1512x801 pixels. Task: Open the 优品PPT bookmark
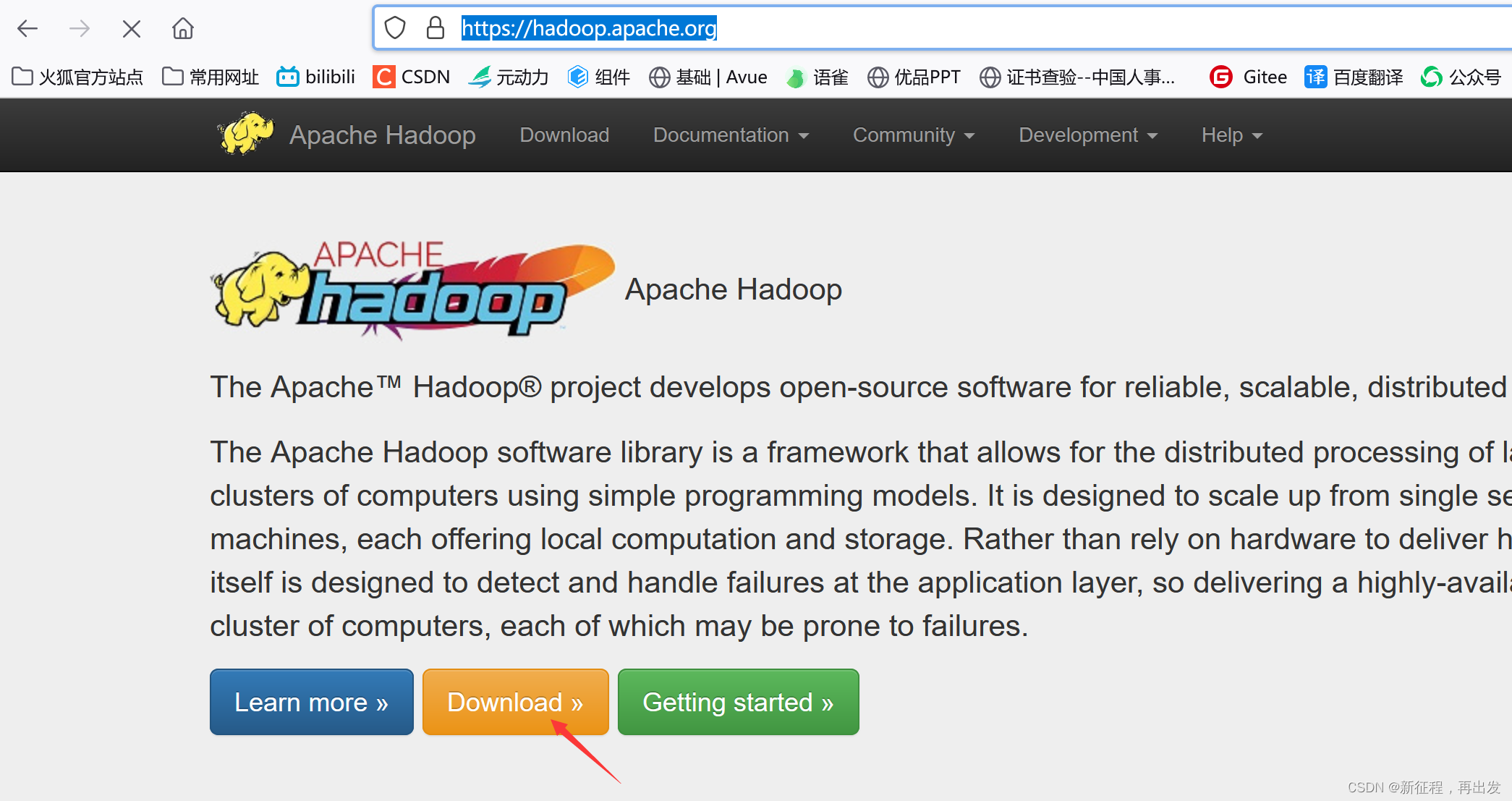(914, 77)
